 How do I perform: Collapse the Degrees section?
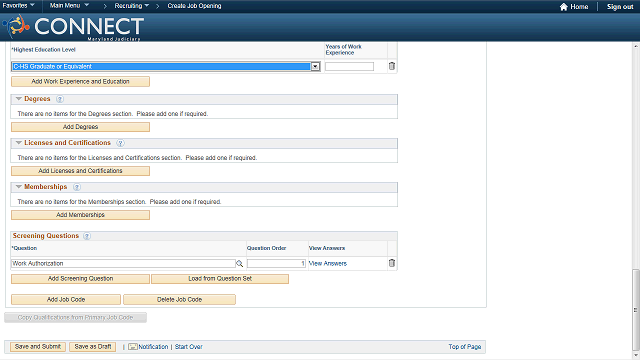point(18,99)
